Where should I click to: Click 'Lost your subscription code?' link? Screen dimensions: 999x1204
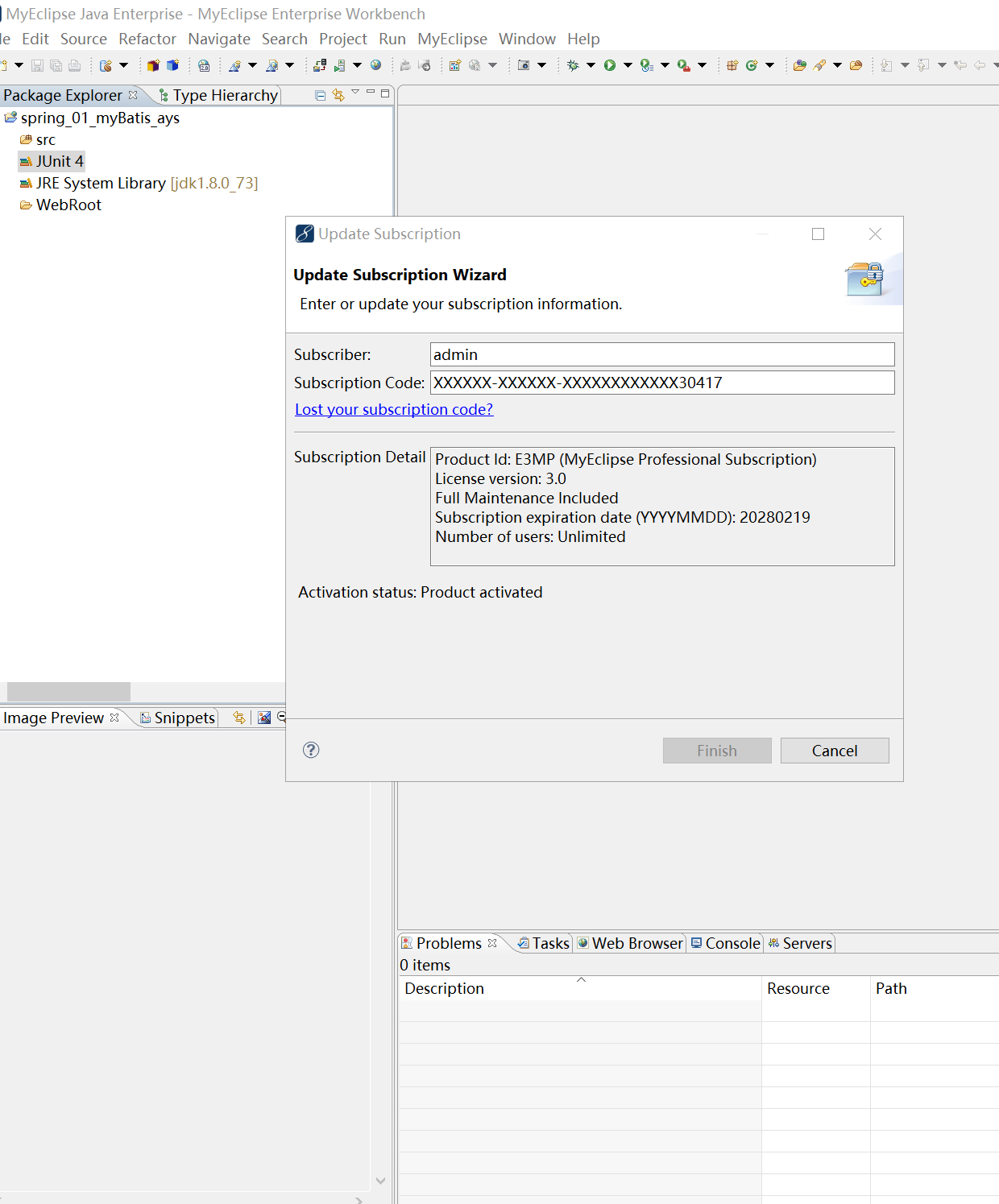(x=394, y=409)
